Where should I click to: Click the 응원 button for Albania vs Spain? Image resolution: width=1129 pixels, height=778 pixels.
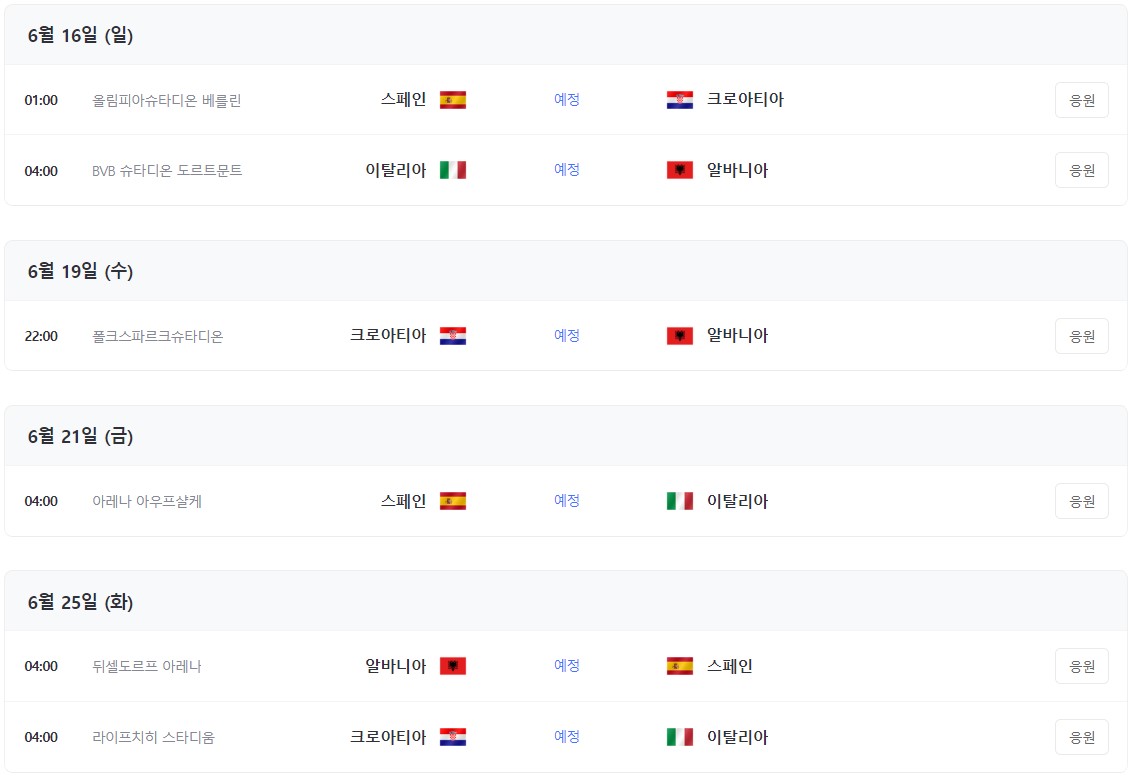point(1081,666)
